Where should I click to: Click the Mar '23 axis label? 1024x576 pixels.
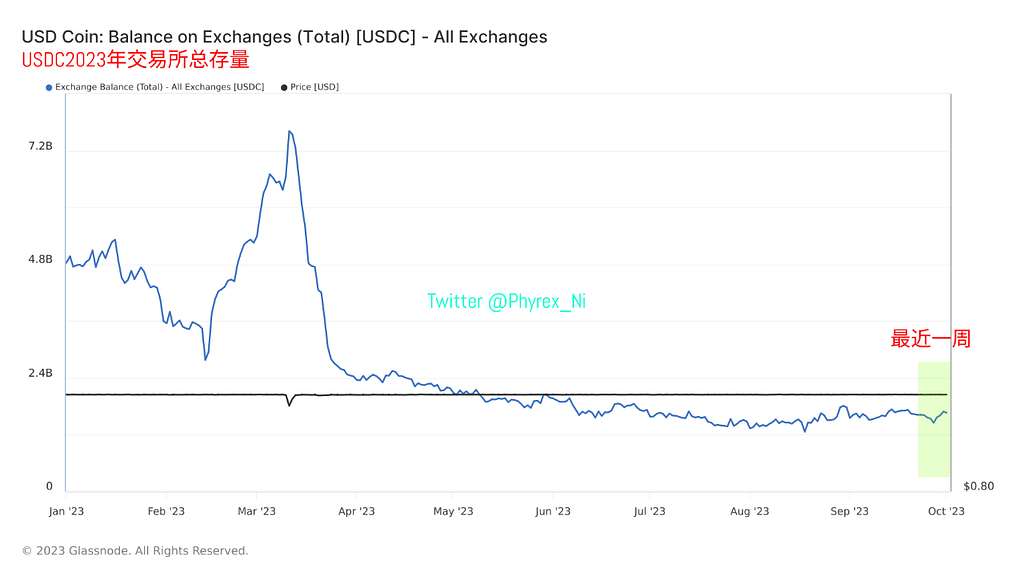(257, 511)
